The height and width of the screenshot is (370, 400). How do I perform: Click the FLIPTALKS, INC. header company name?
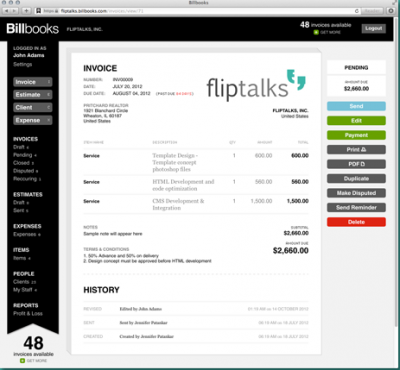(85, 29)
